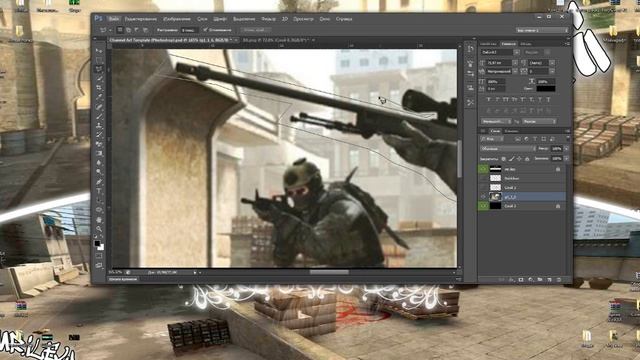Select the Zoom tool in the toolbox
The image size is (640, 360).
click(99, 229)
